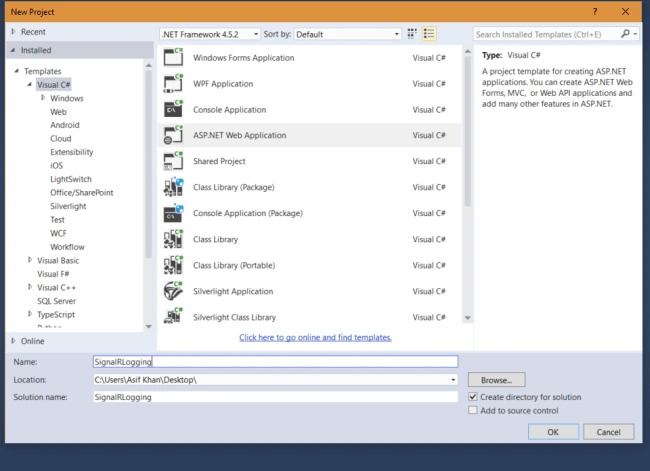Select iOS template category
Viewport: 650px width, 471px height.
pyautogui.click(x=57, y=165)
